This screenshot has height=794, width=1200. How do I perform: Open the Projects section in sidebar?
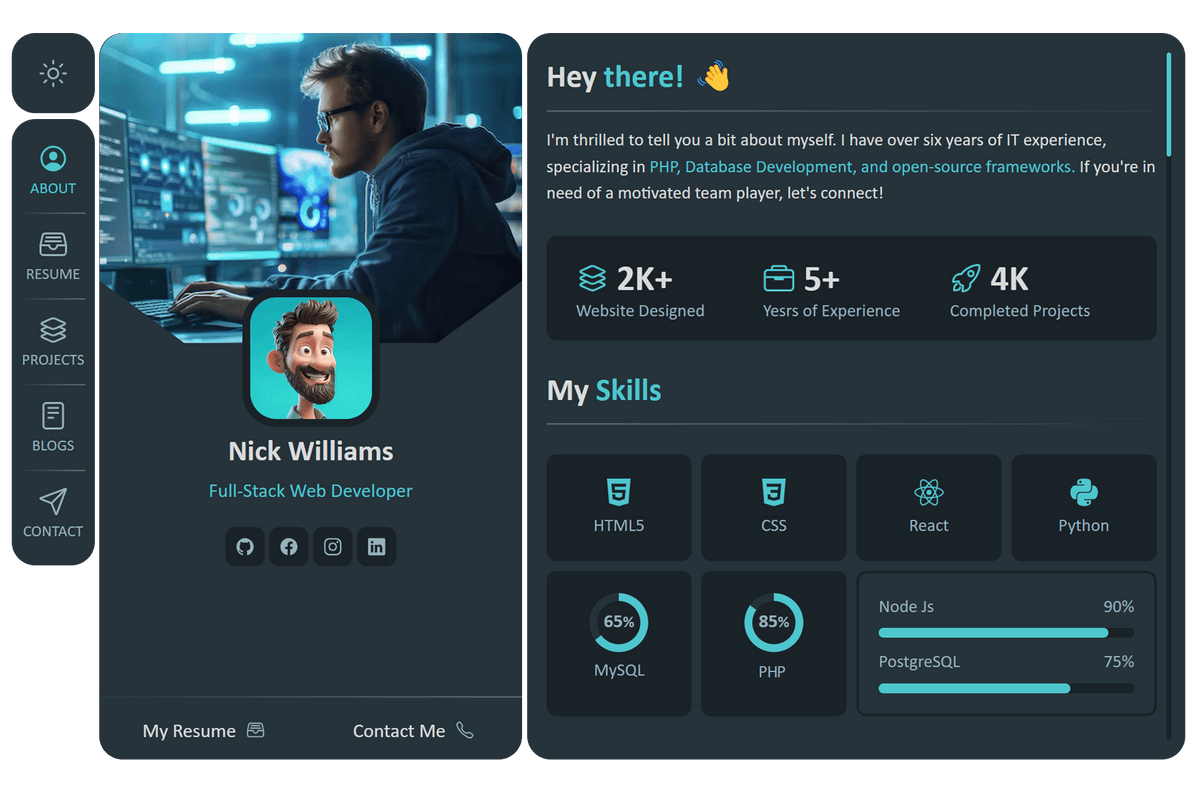point(53,342)
